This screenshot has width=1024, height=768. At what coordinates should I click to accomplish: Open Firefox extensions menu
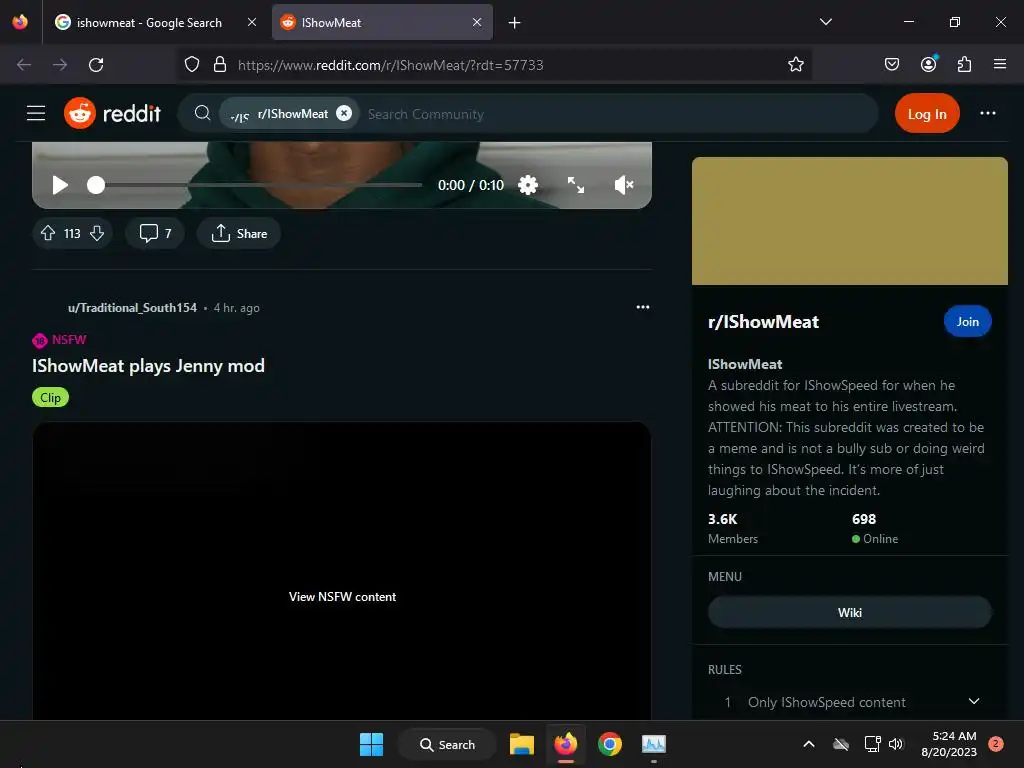[964, 65]
